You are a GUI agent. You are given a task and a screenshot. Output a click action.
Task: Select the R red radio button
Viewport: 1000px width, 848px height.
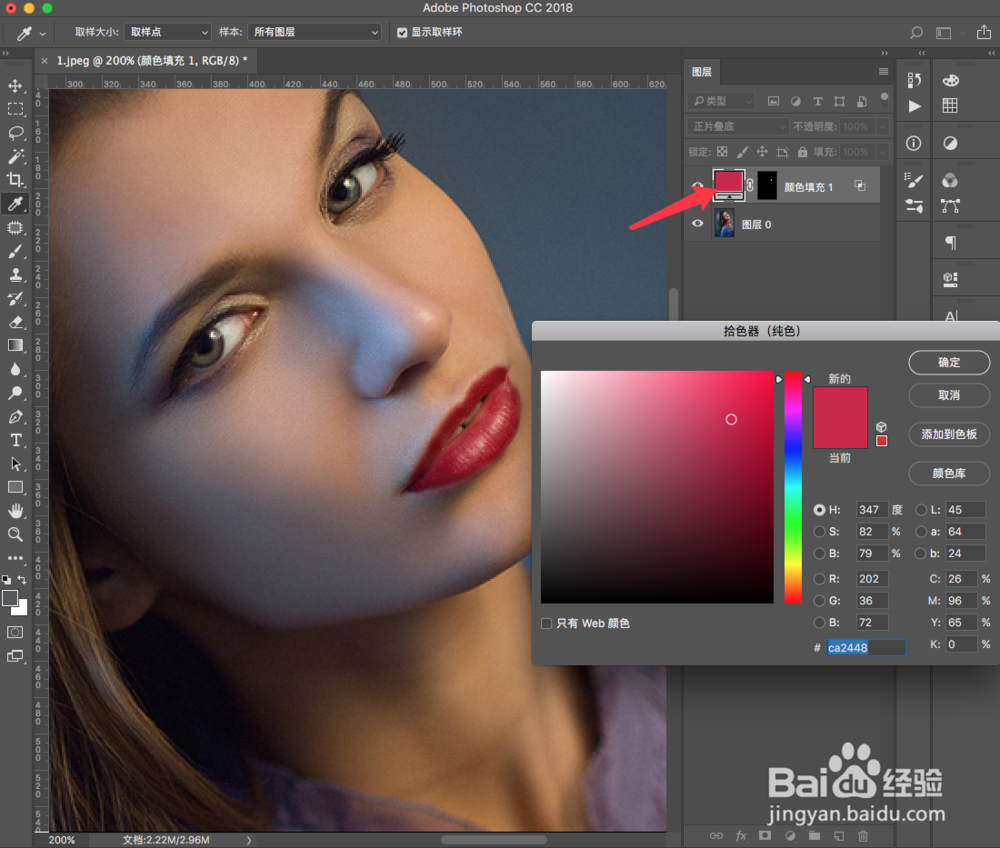pyautogui.click(x=820, y=579)
